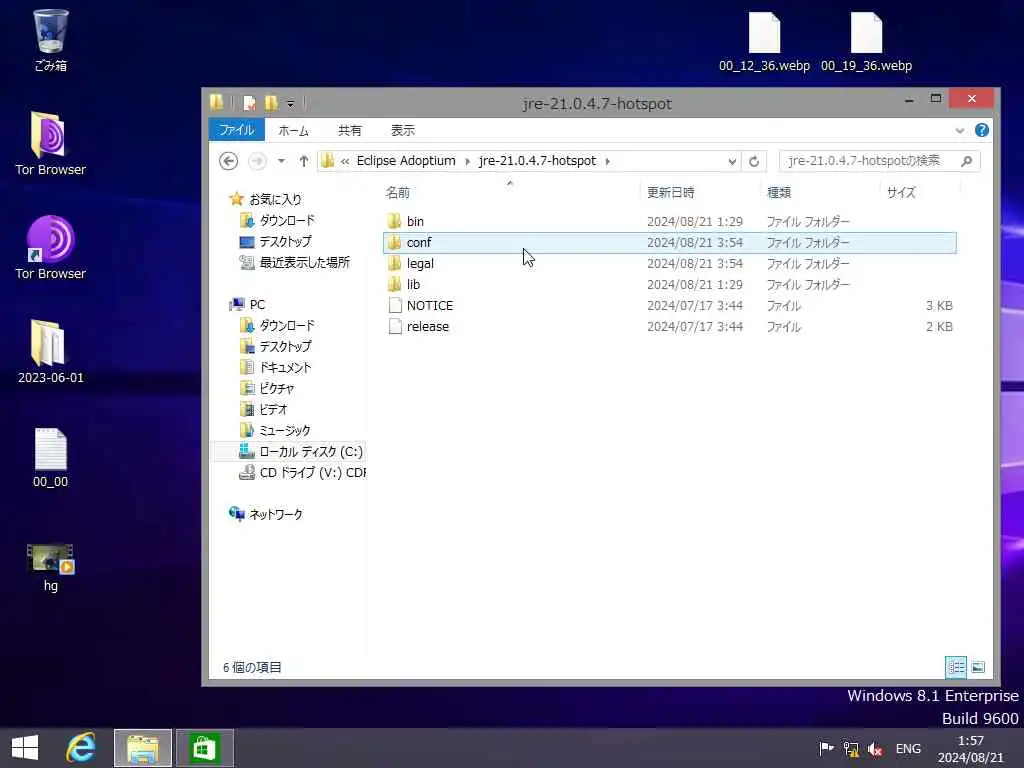The image size is (1024, 768).
Task: Select the legal folder
Action: click(669, 263)
